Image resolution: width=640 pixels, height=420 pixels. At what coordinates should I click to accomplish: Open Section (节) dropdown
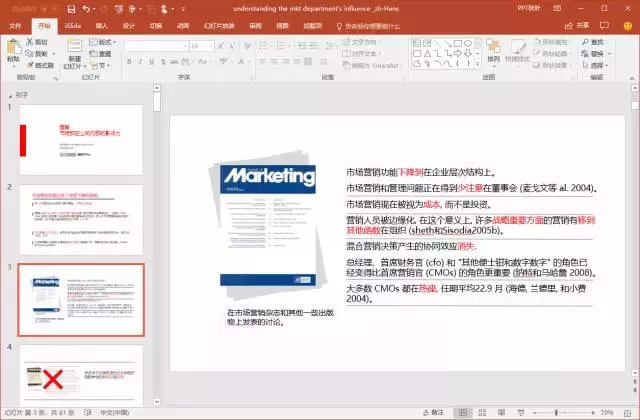point(100,65)
